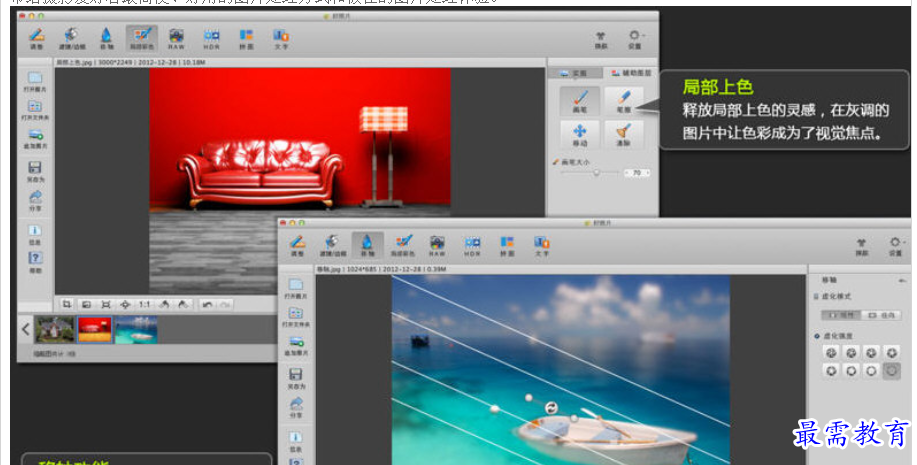The image size is (917, 465).
Task: Click 追加图片 in boat window sidebar
Action: (x=296, y=346)
